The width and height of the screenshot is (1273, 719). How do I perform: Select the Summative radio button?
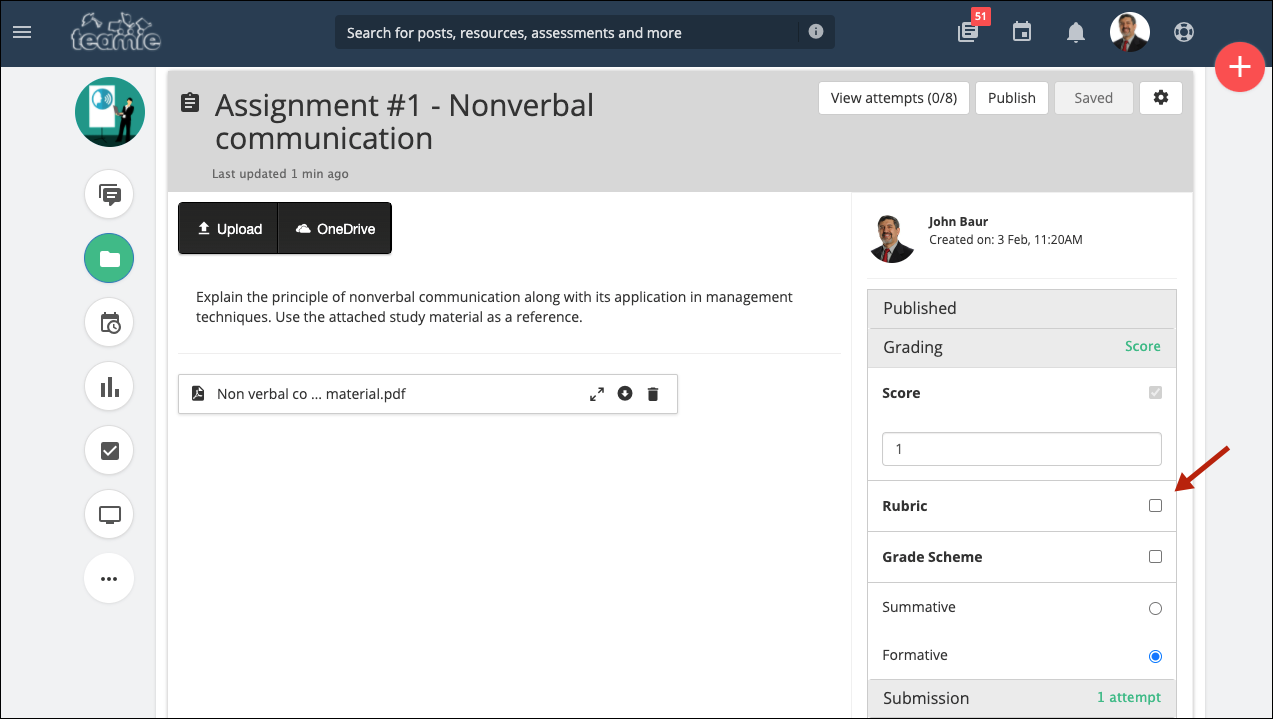coord(1155,608)
